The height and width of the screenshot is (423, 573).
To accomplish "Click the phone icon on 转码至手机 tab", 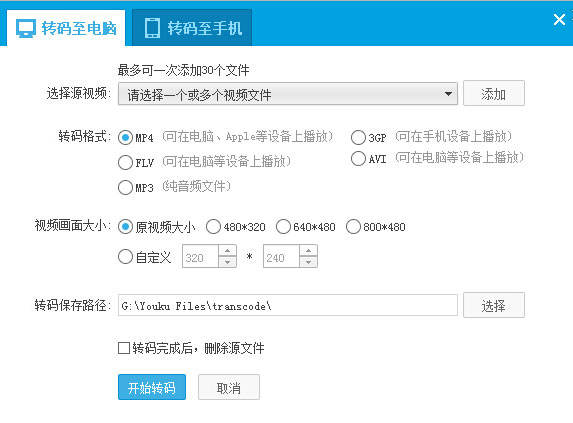I will tap(152, 28).
